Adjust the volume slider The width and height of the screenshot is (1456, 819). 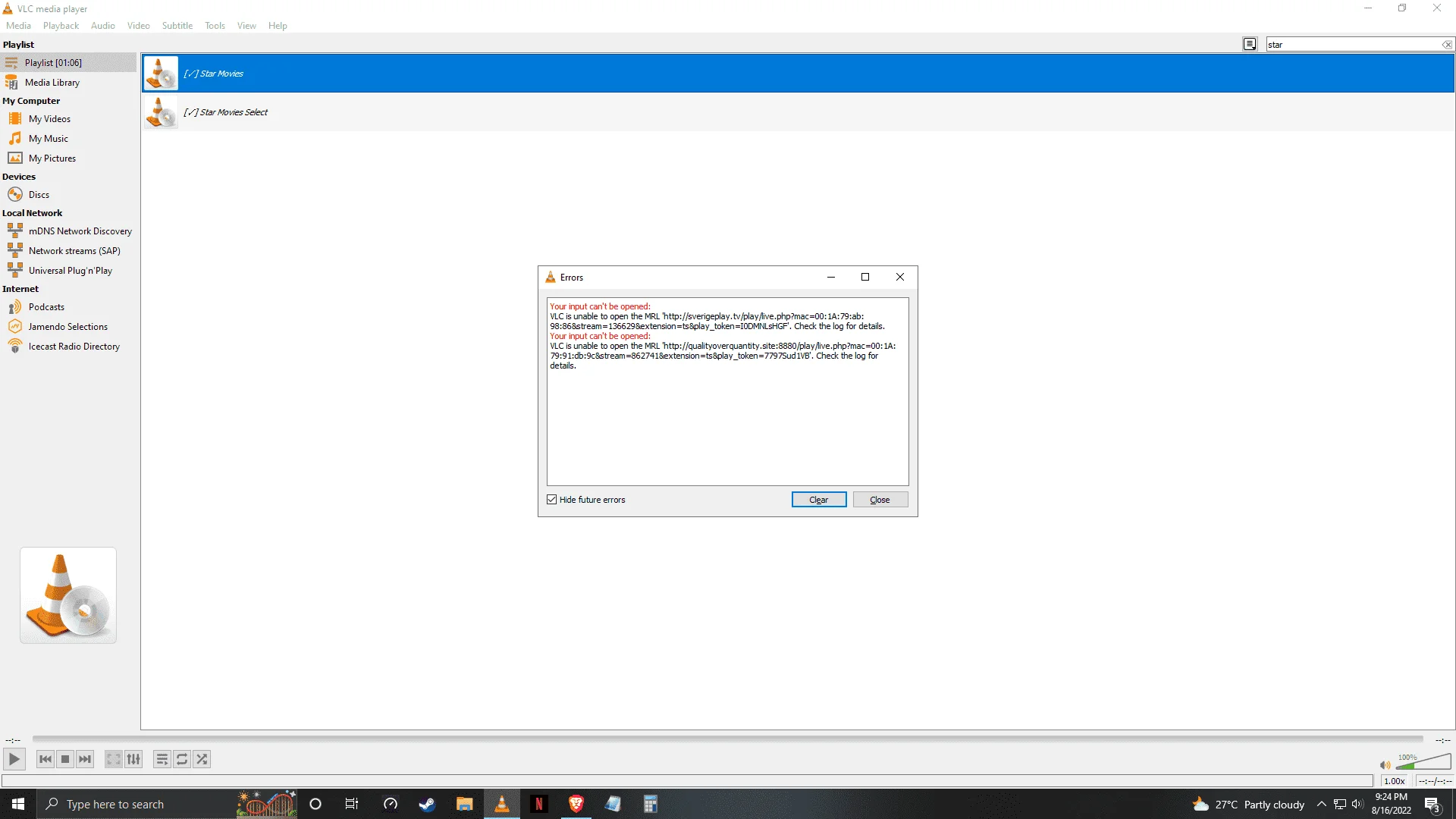coord(1423,762)
